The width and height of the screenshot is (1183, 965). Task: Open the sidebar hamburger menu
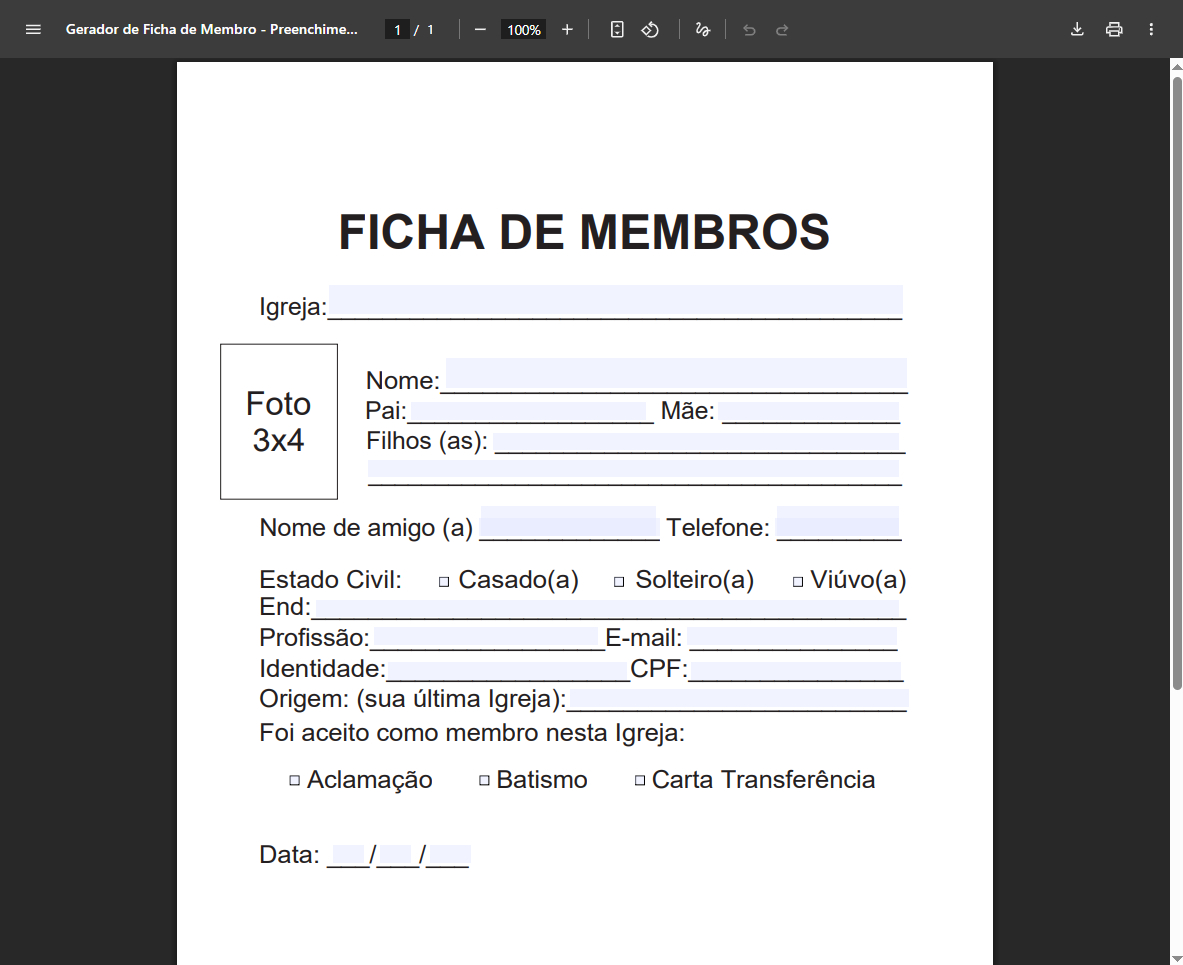click(33, 29)
